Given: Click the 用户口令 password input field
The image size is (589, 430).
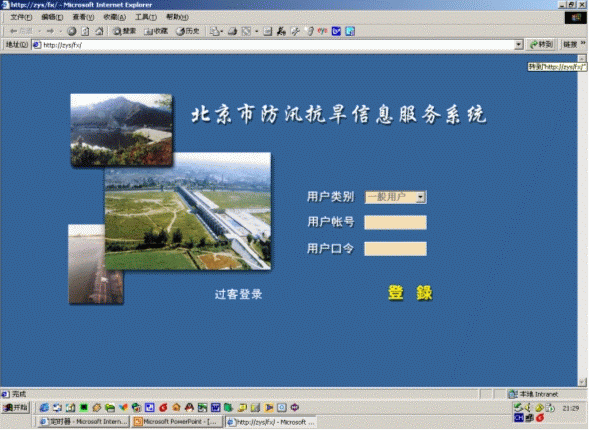Looking at the screenshot, I should click(x=395, y=249).
